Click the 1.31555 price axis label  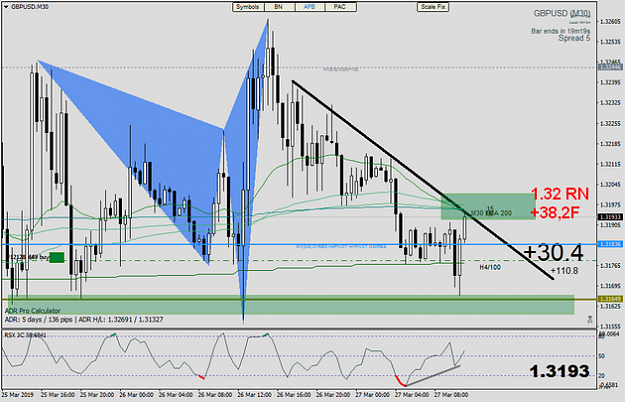611,326
